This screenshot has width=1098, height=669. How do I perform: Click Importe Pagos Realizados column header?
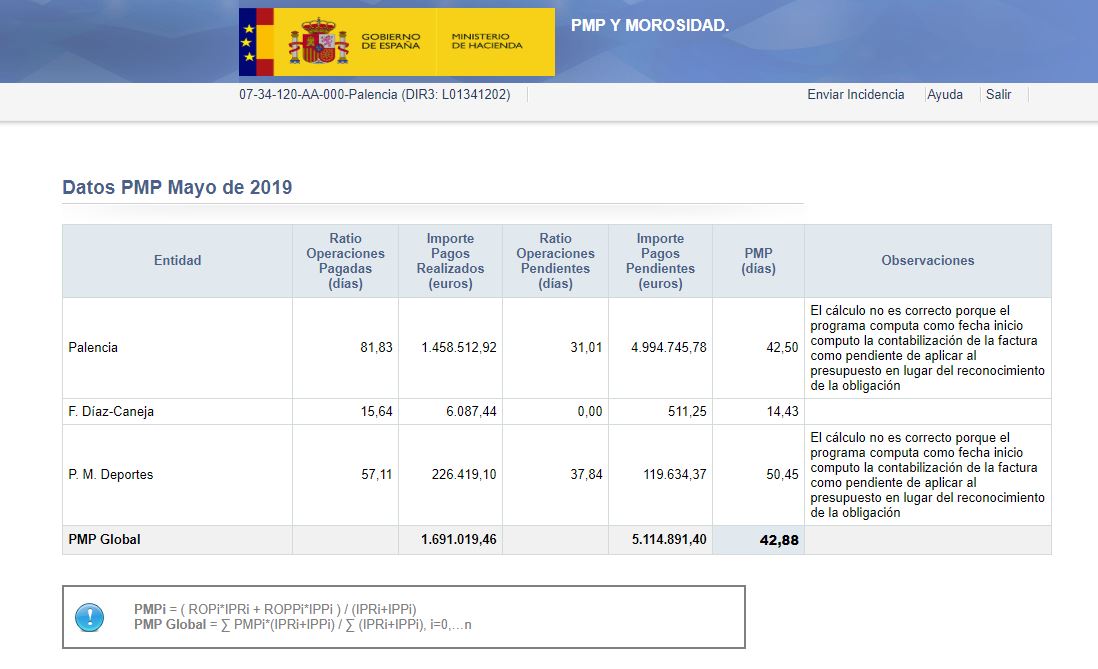(450, 261)
